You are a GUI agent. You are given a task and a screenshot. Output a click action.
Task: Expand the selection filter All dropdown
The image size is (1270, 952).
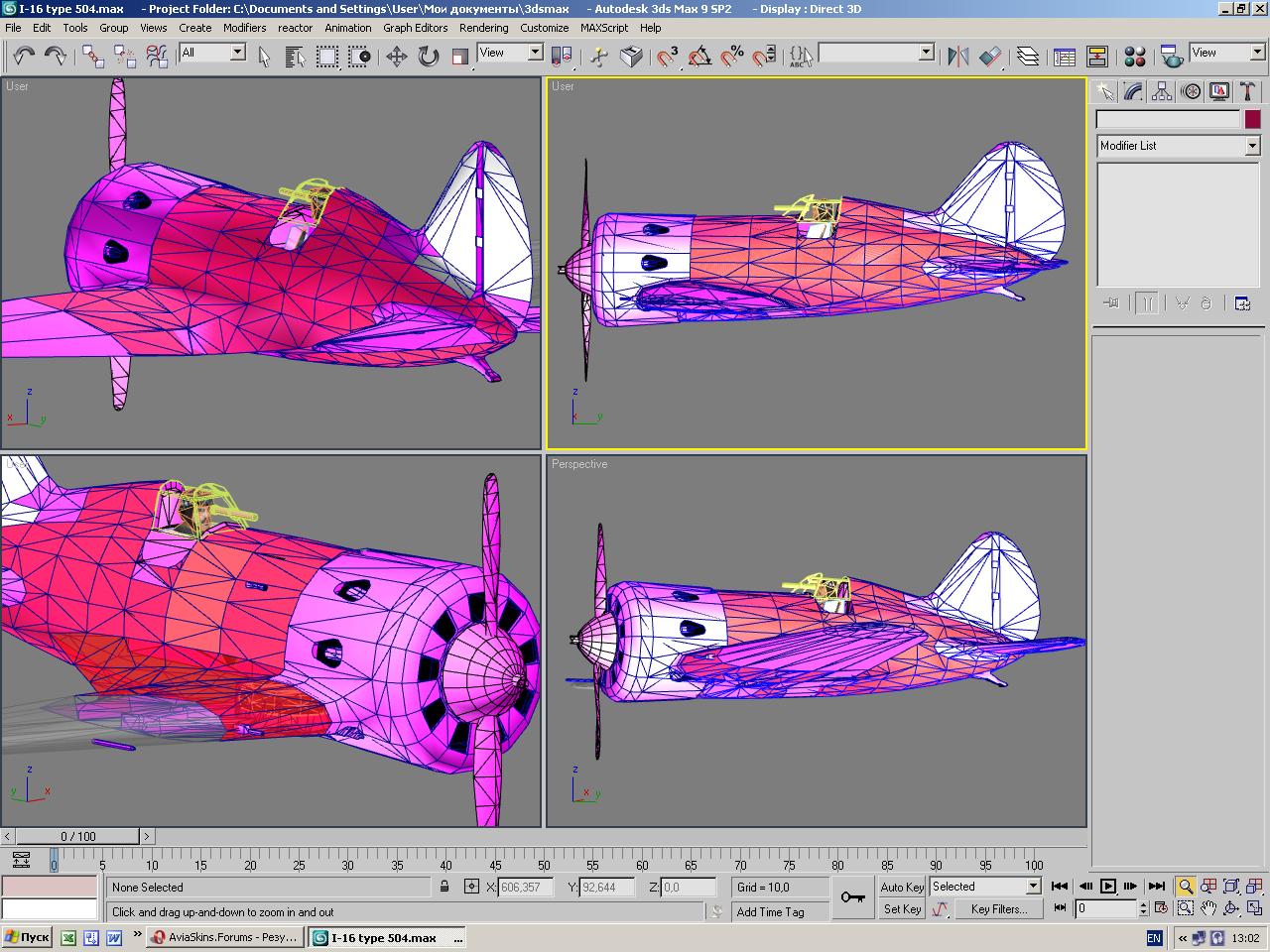tap(238, 53)
